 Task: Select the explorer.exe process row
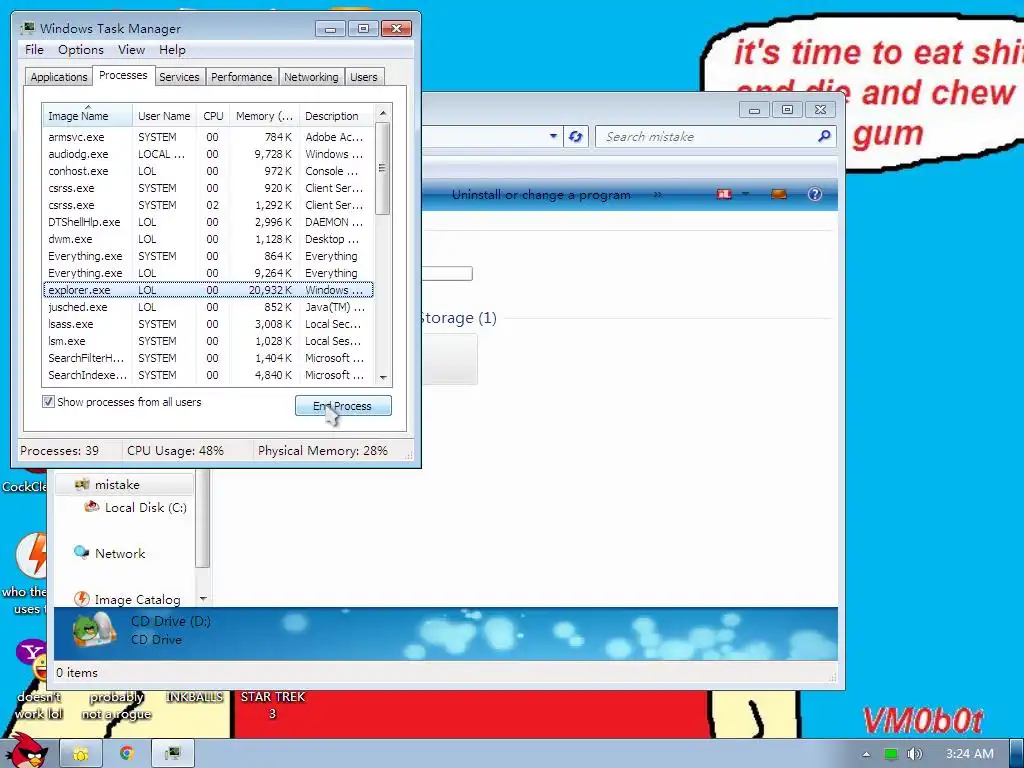(x=208, y=290)
